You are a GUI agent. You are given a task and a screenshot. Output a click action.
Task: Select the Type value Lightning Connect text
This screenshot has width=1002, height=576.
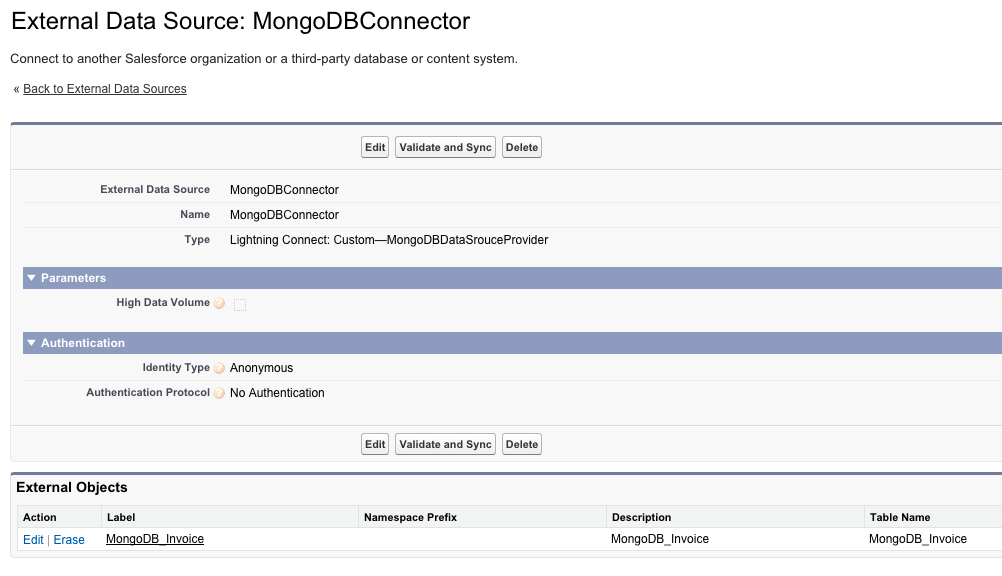pos(389,240)
